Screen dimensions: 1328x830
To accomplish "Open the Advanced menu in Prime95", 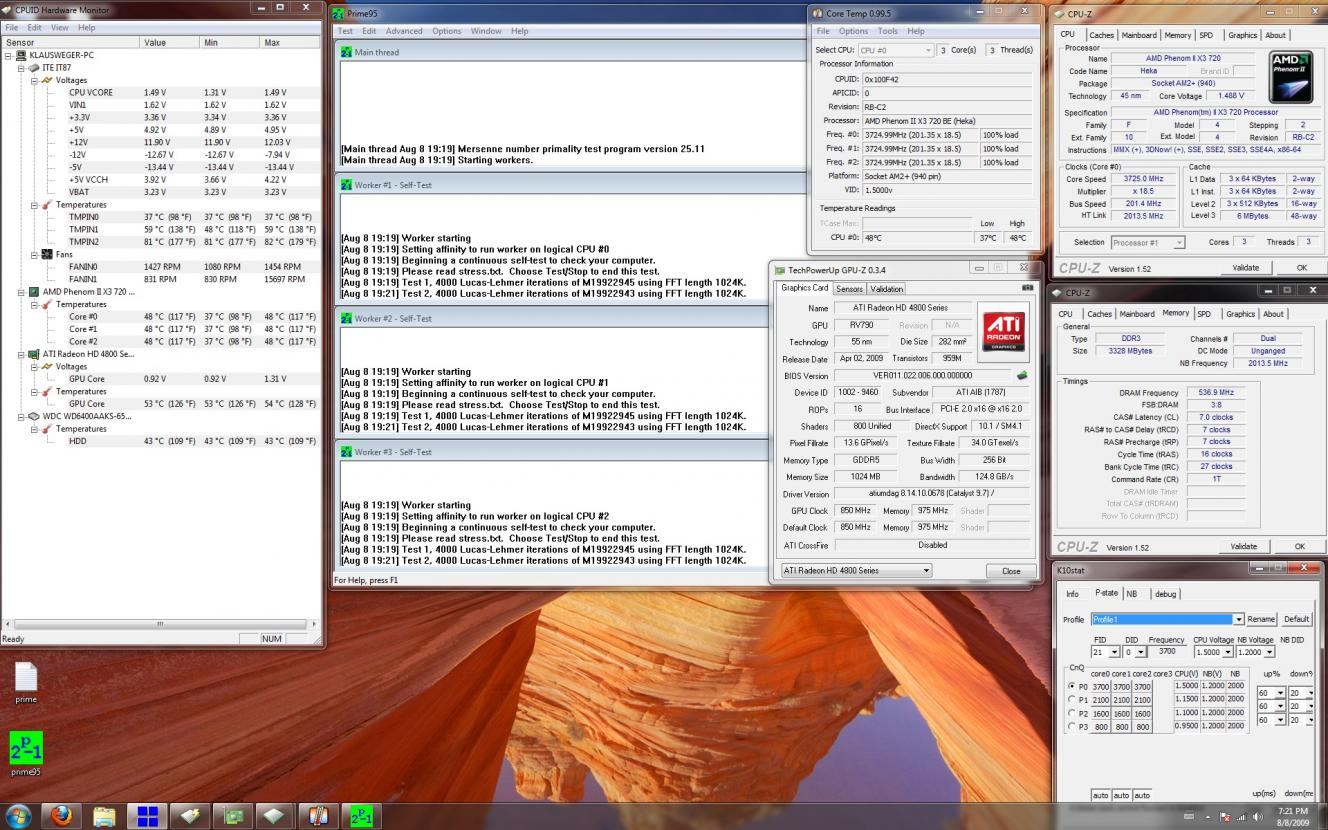I will (404, 31).
